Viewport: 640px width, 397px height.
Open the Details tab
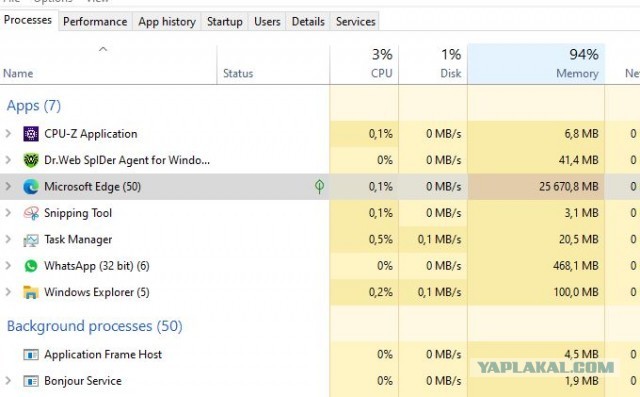click(308, 22)
